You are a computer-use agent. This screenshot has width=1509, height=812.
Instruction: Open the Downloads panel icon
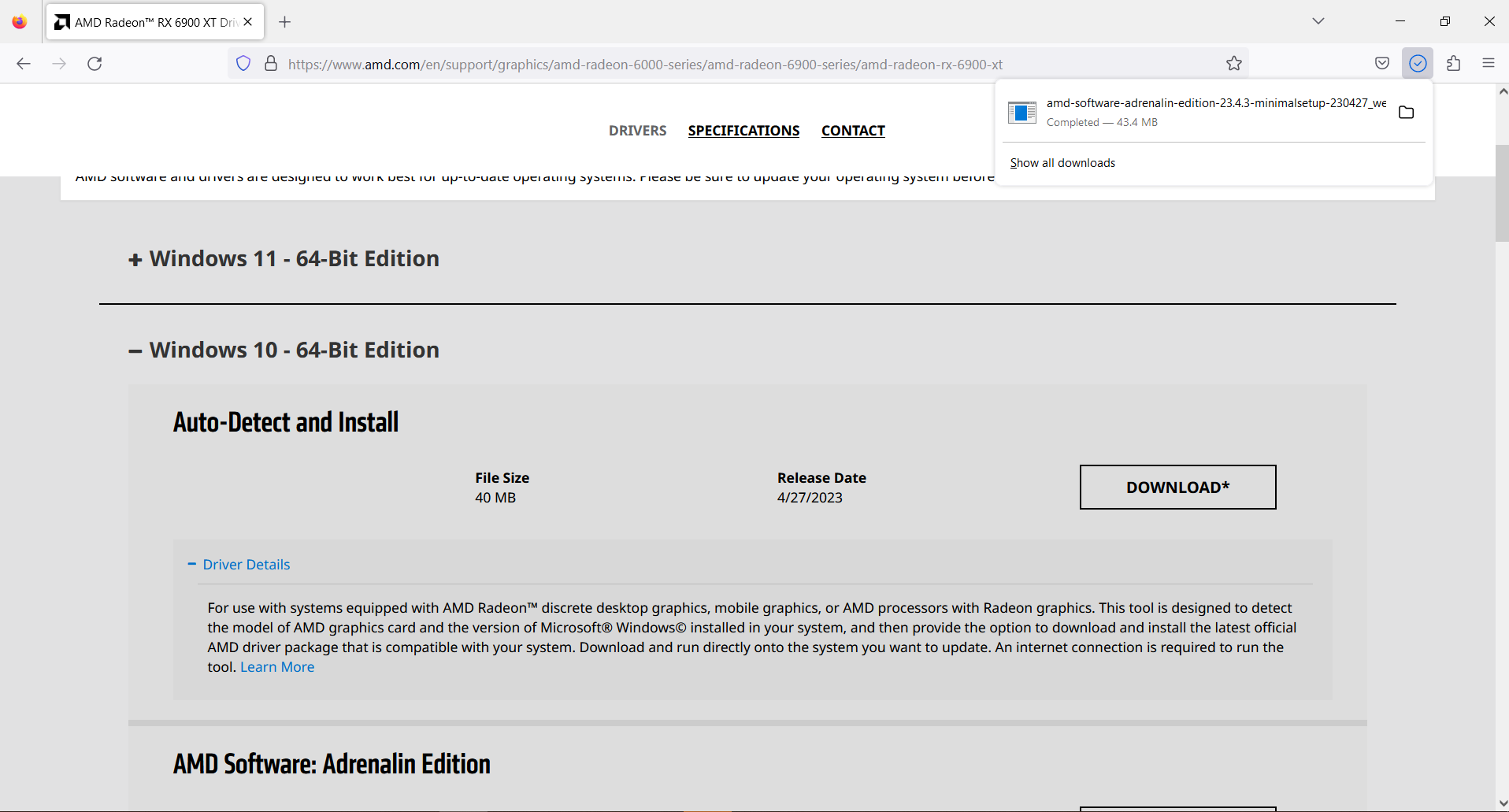1417,63
